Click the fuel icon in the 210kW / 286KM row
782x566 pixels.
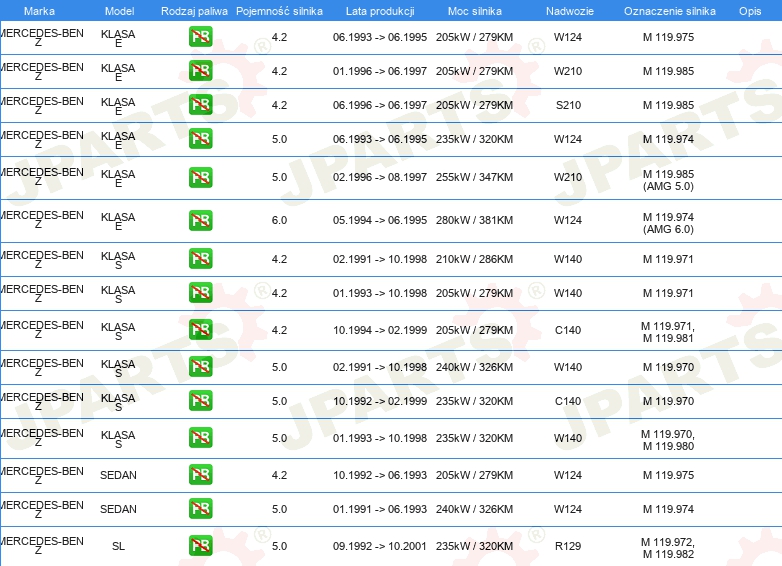pos(200,258)
